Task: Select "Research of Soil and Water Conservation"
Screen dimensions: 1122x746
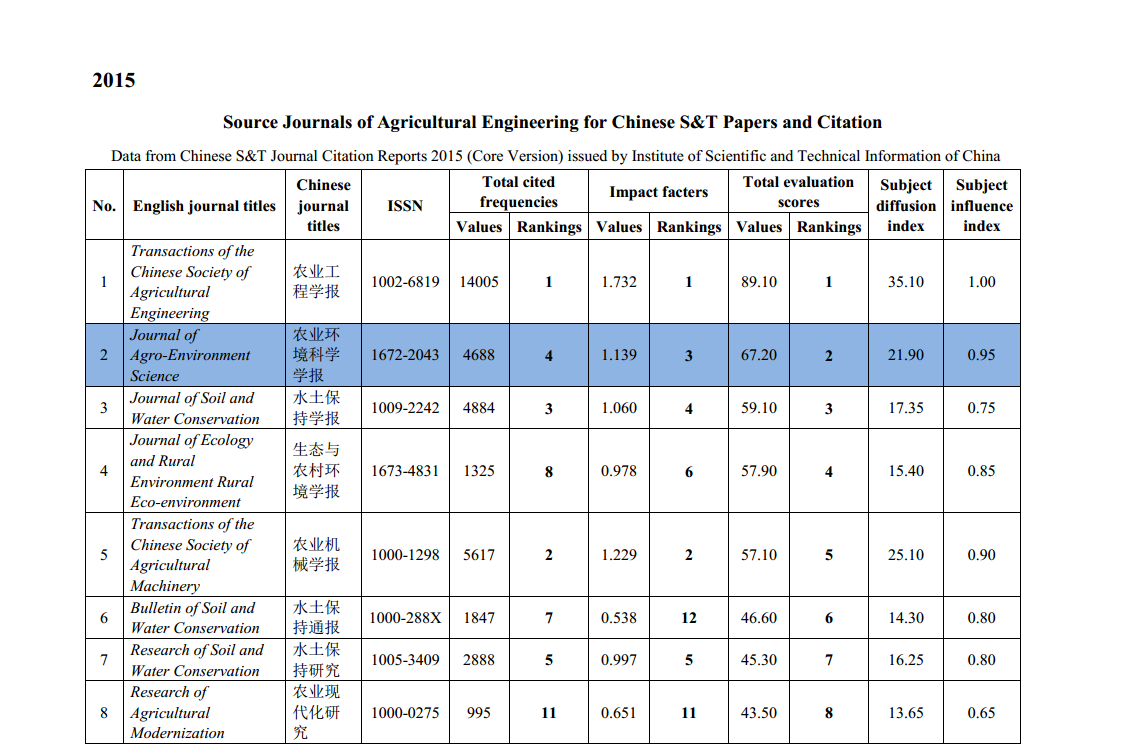Action: [x=197, y=660]
